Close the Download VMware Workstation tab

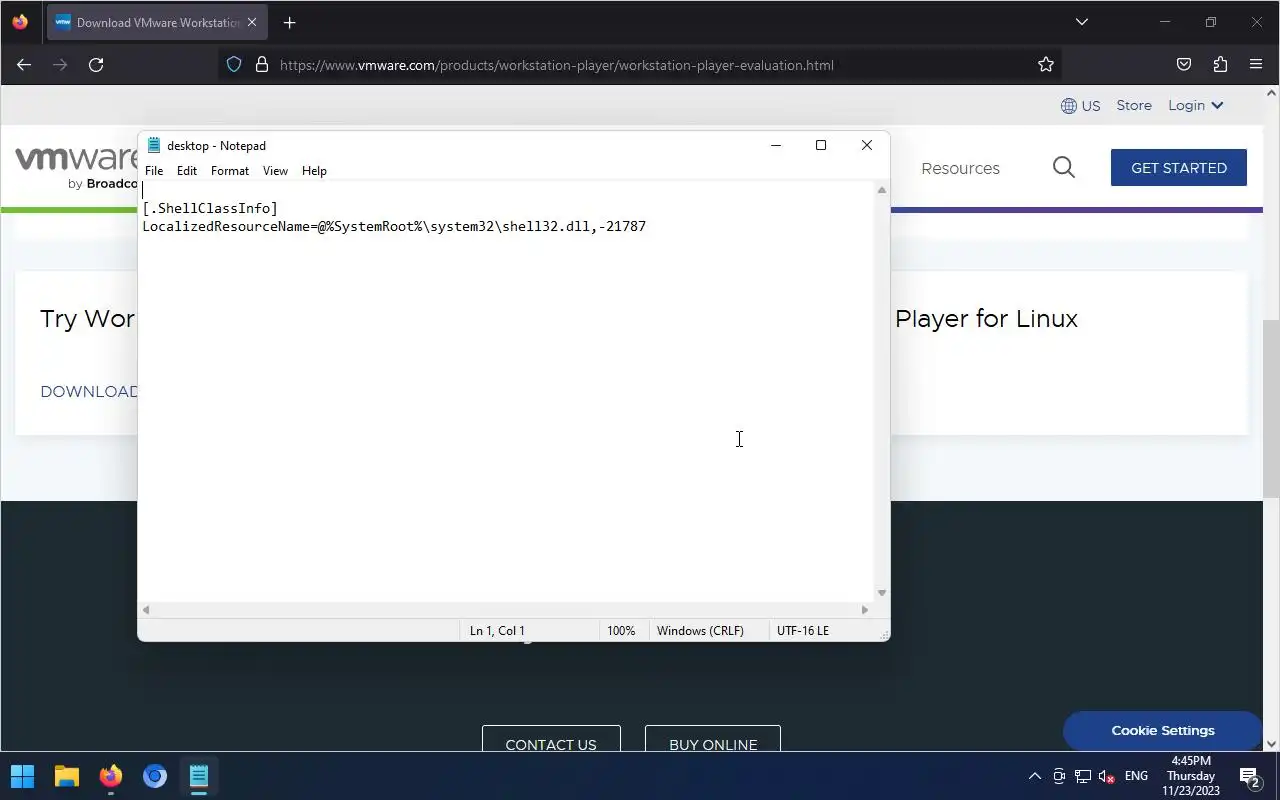[252, 22]
